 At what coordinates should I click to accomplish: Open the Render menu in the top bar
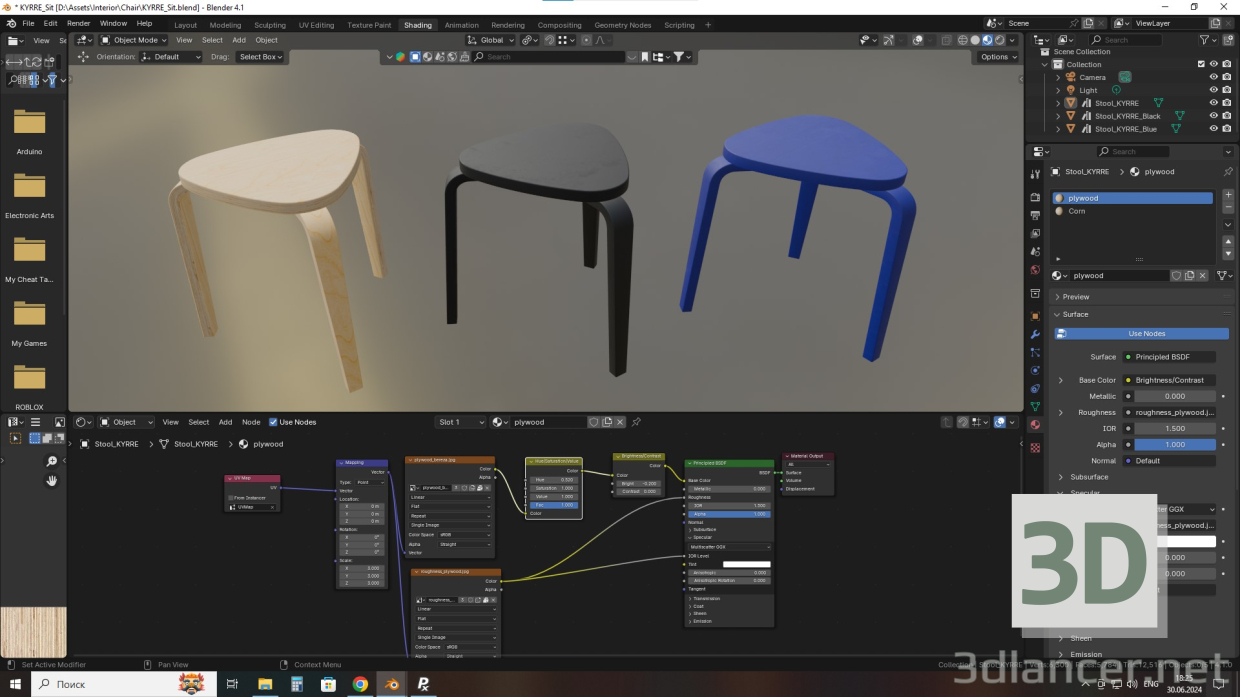tap(78, 23)
